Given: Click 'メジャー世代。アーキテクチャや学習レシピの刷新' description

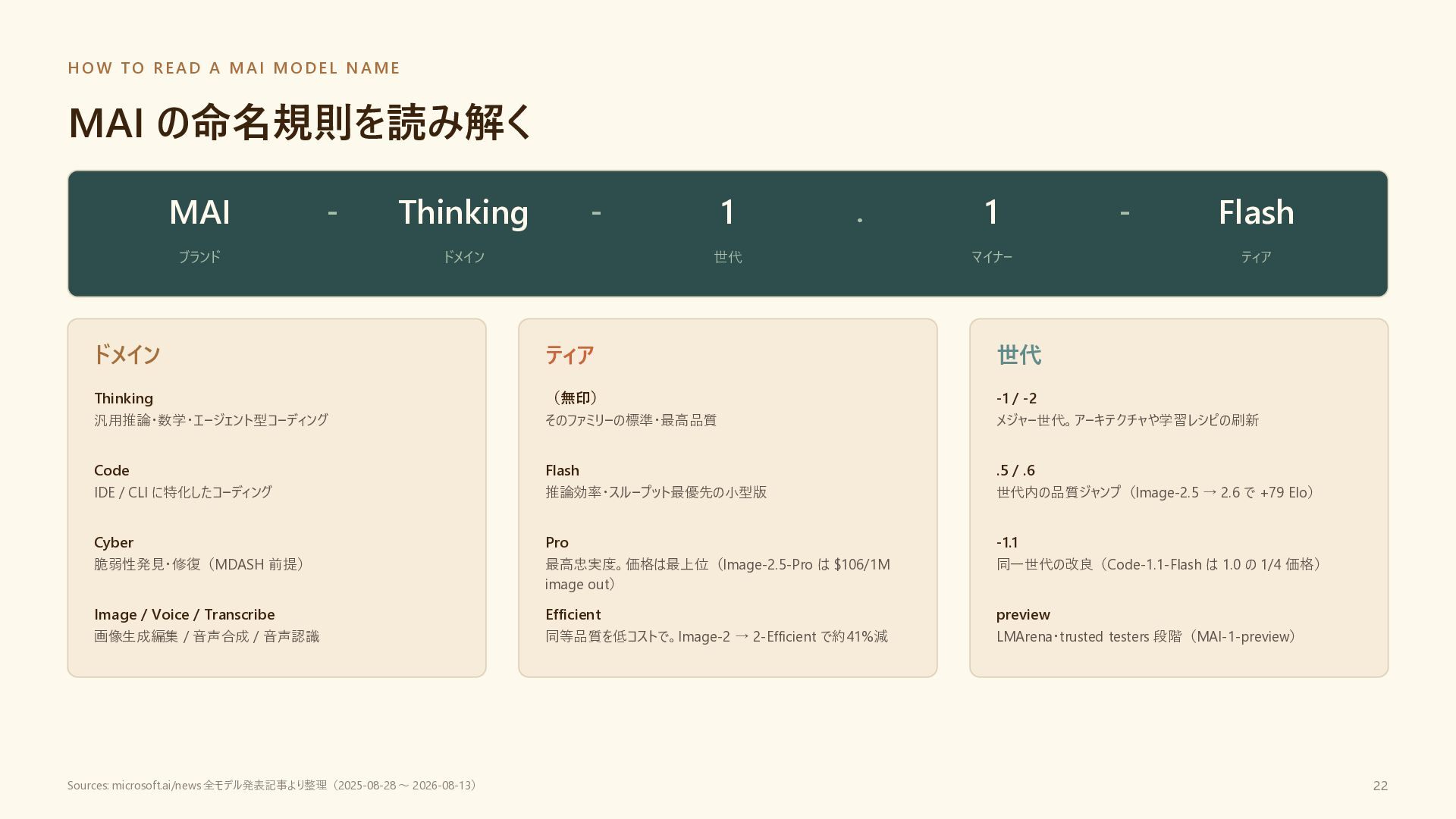Looking at the screenshot, I should click(x=1128, y=420).
